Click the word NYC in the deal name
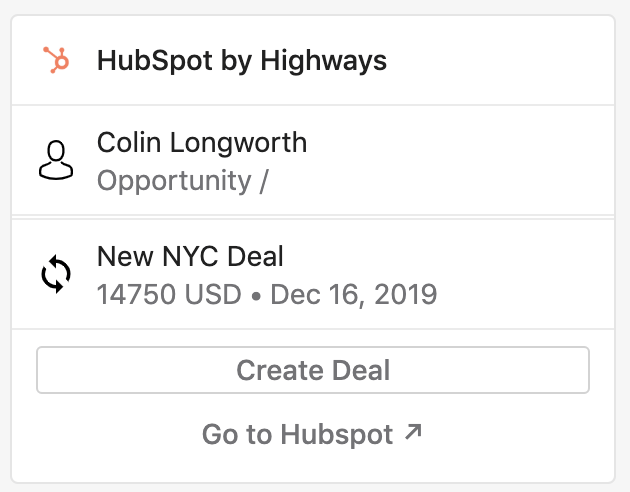This screenshot has width=630, height=492. tap(191, 256)
